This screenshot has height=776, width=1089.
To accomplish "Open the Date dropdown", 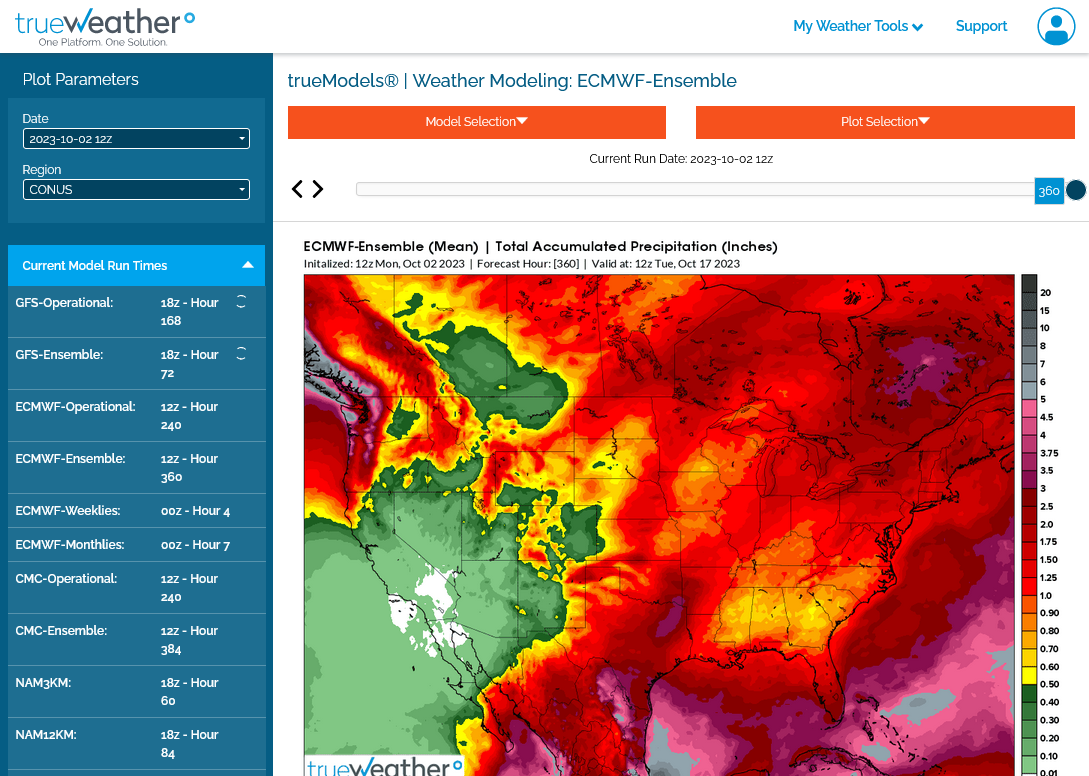I will [136, 139].
